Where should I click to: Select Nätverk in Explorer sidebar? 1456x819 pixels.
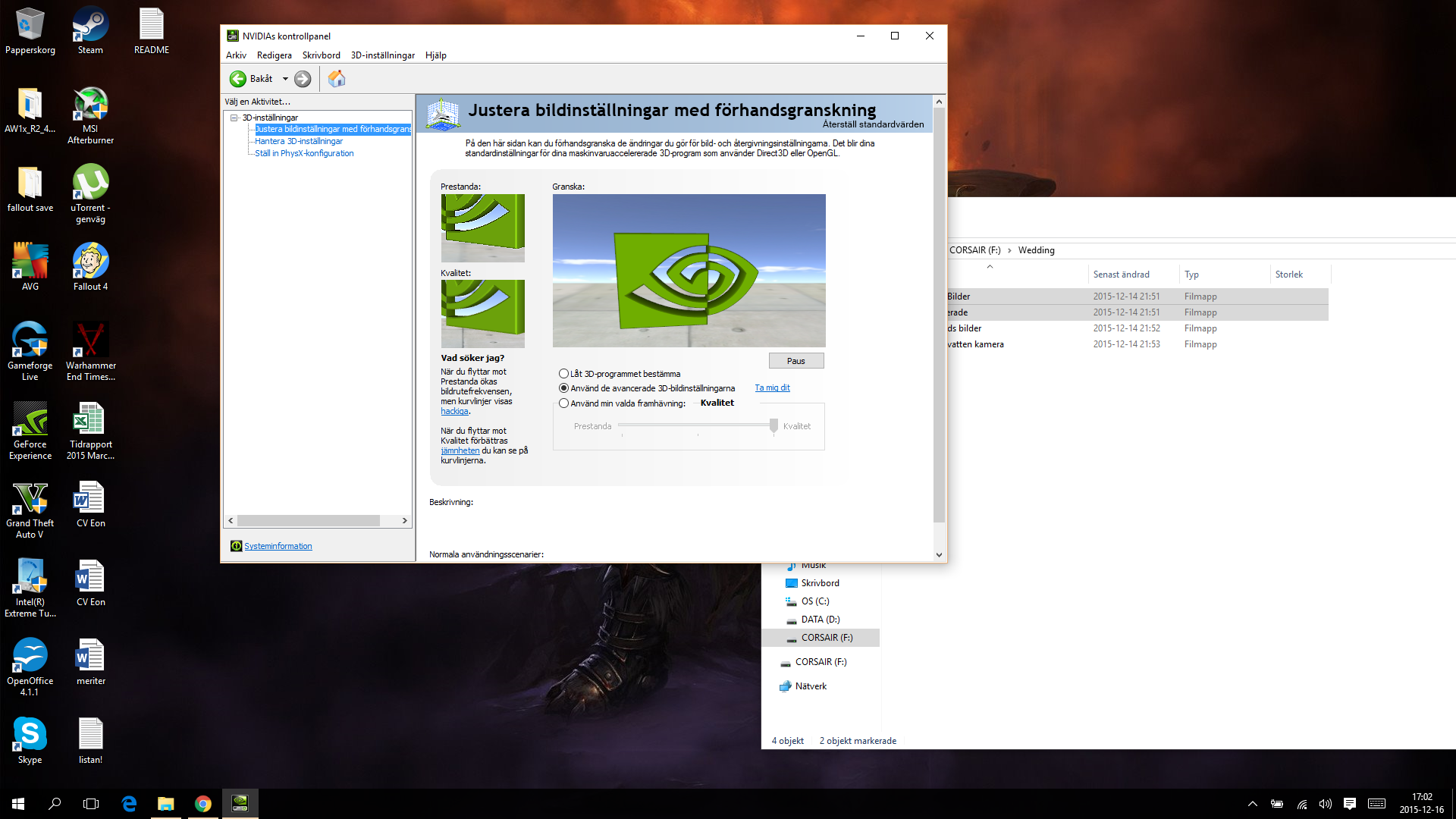click(x=811, y=686)
